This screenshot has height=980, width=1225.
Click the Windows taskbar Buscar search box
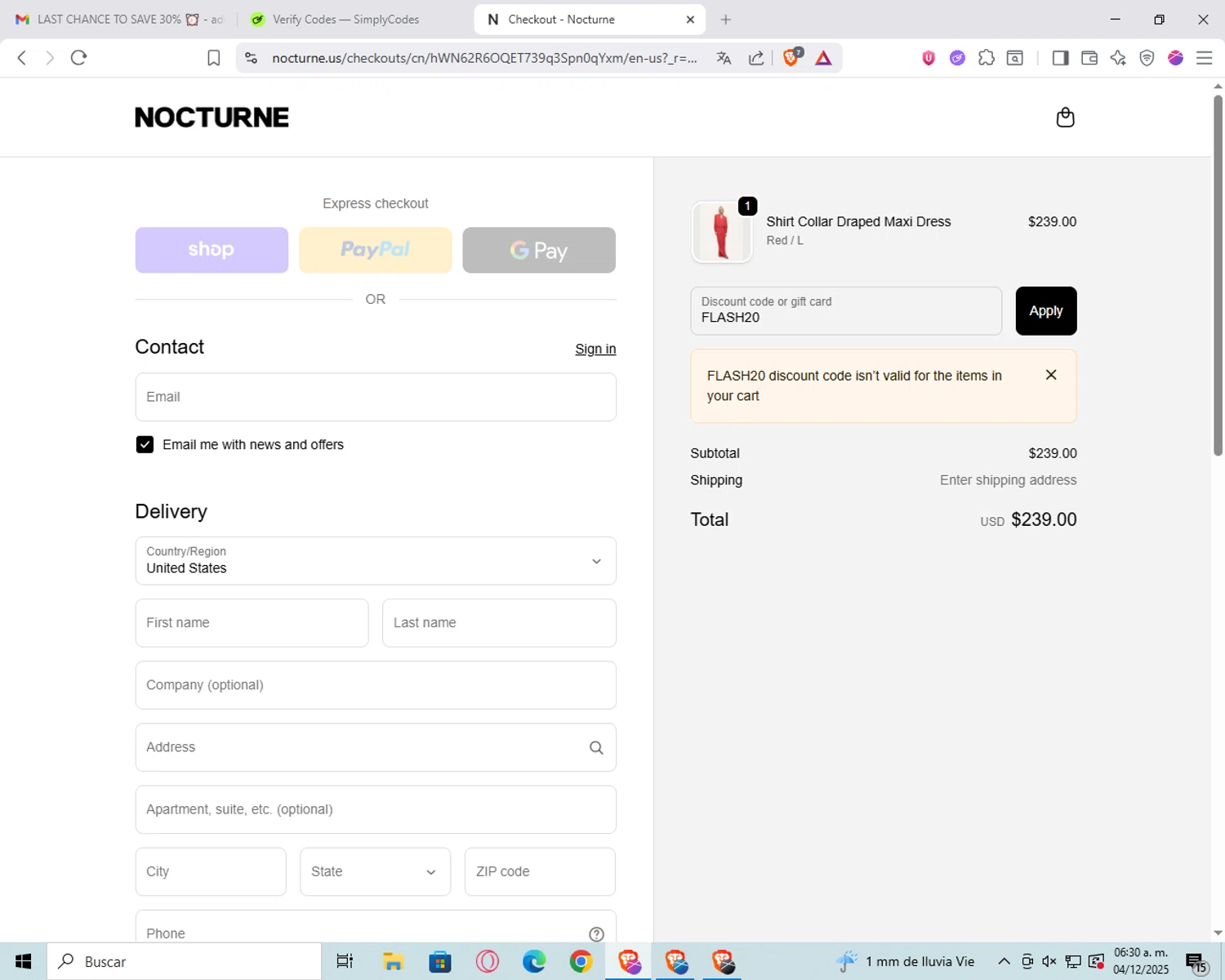coord(184,961)
